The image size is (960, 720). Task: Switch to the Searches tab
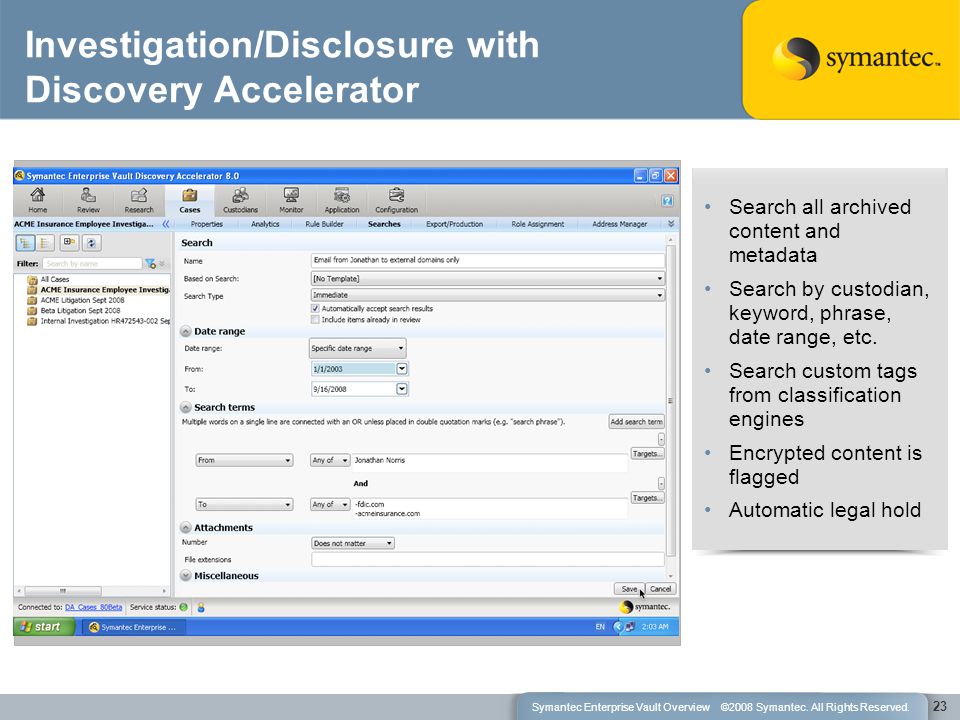pyautogui.click(x=384, y=224)
